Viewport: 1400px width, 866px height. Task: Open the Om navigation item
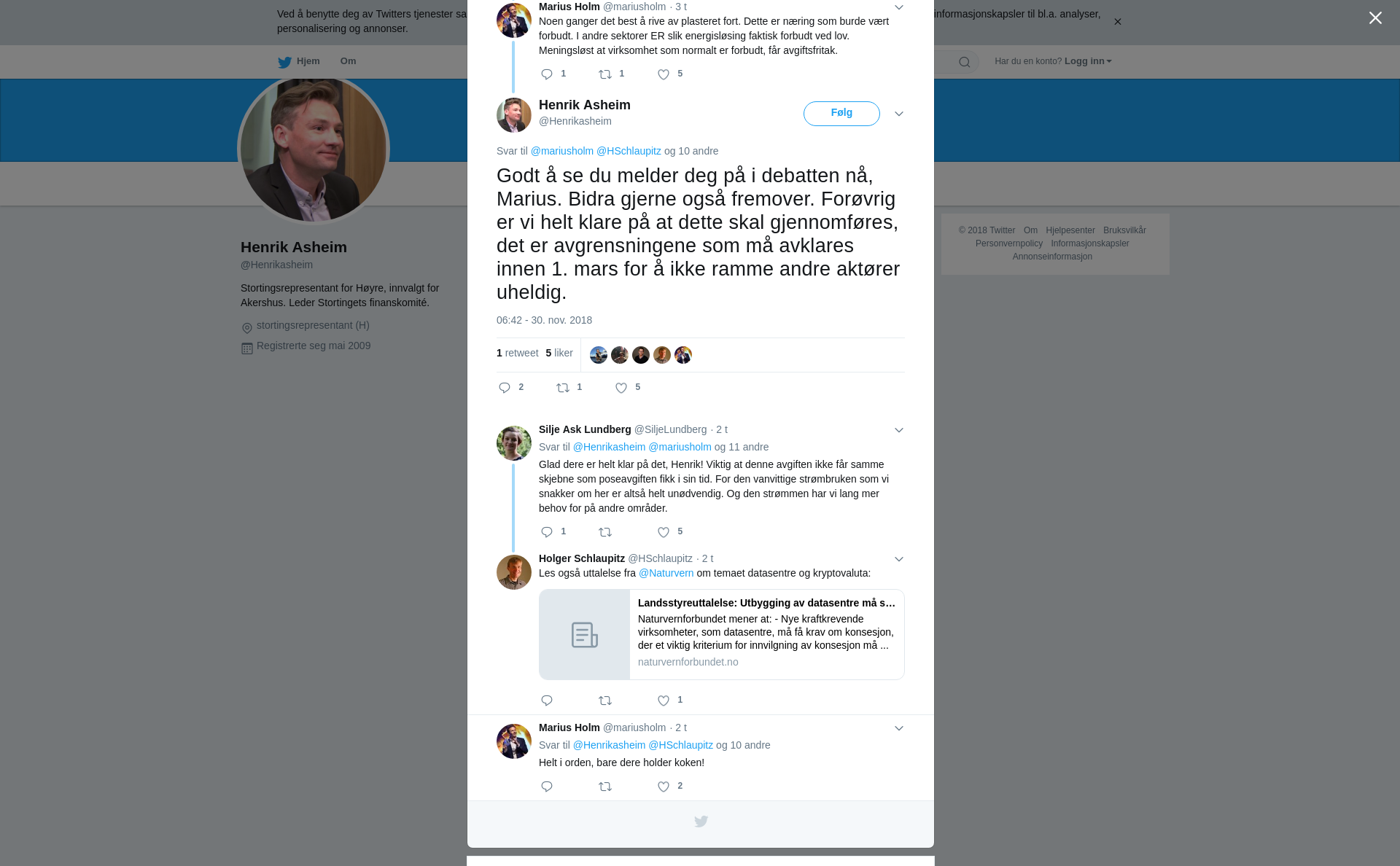[348, 61]
